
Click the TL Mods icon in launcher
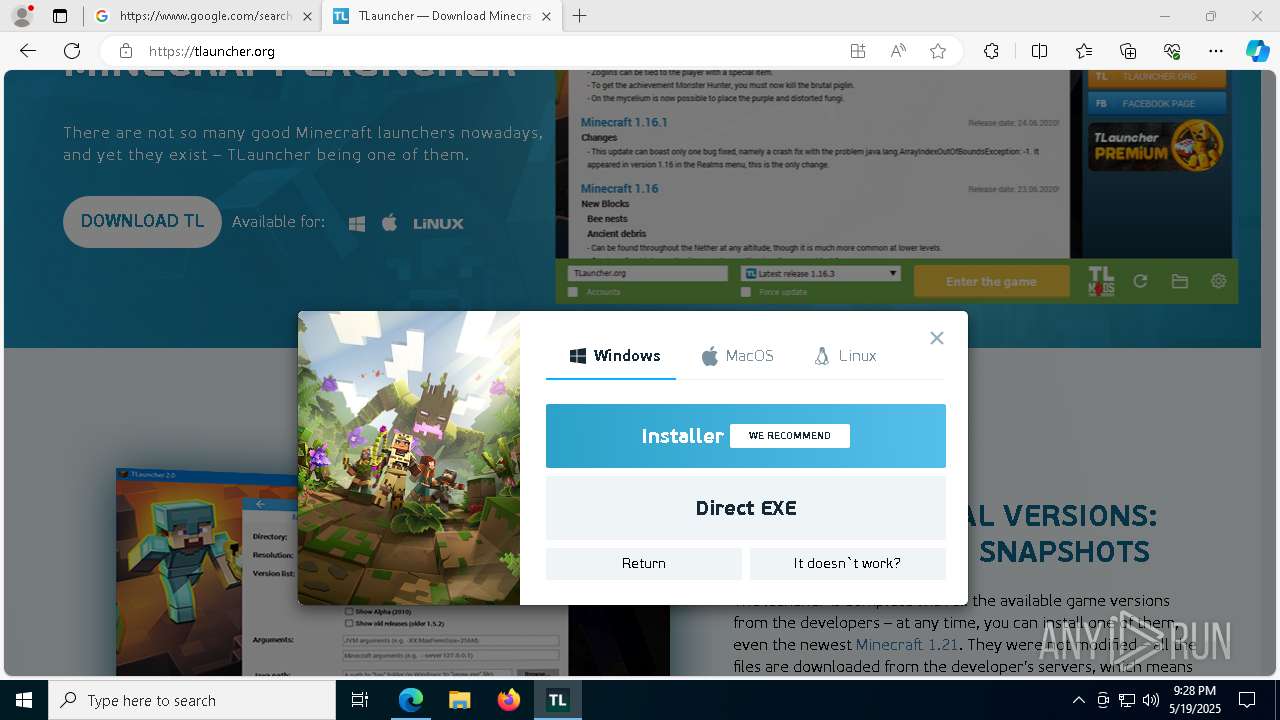tap(1101, 281)
